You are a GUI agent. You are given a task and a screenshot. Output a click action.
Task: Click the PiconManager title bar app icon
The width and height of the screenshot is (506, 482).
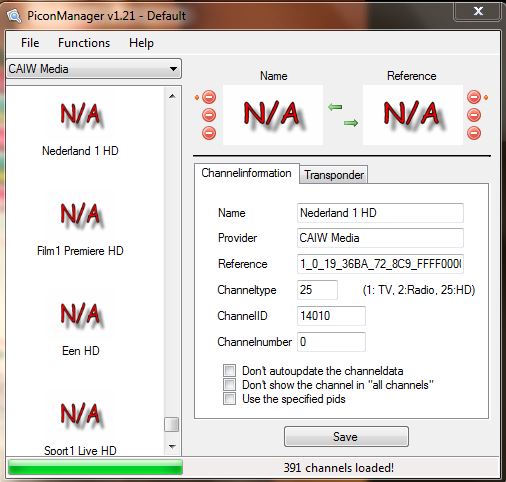pos(14,16)
